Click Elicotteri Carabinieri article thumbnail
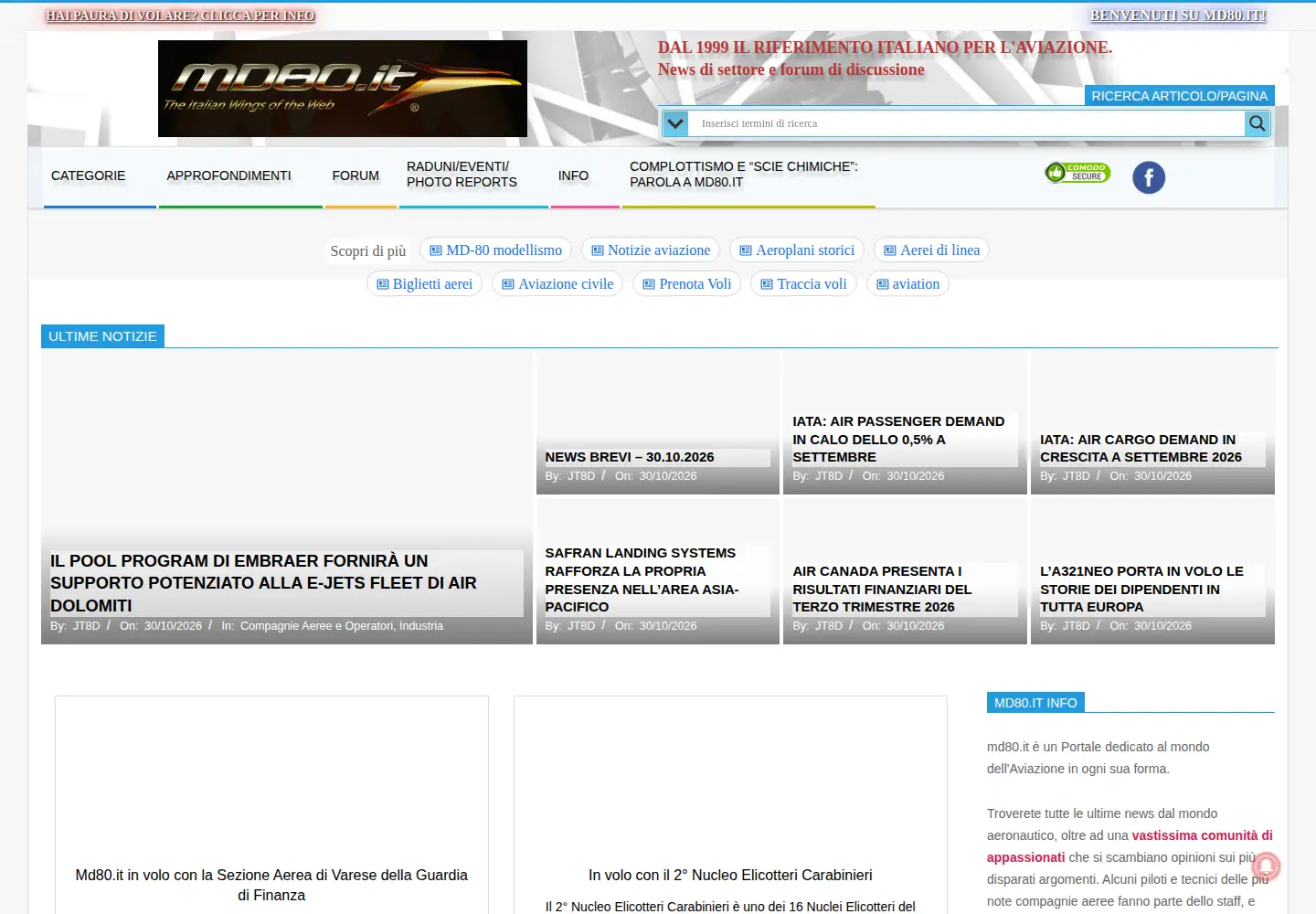This screenshot has height=914, width=1316. (730, 777)
